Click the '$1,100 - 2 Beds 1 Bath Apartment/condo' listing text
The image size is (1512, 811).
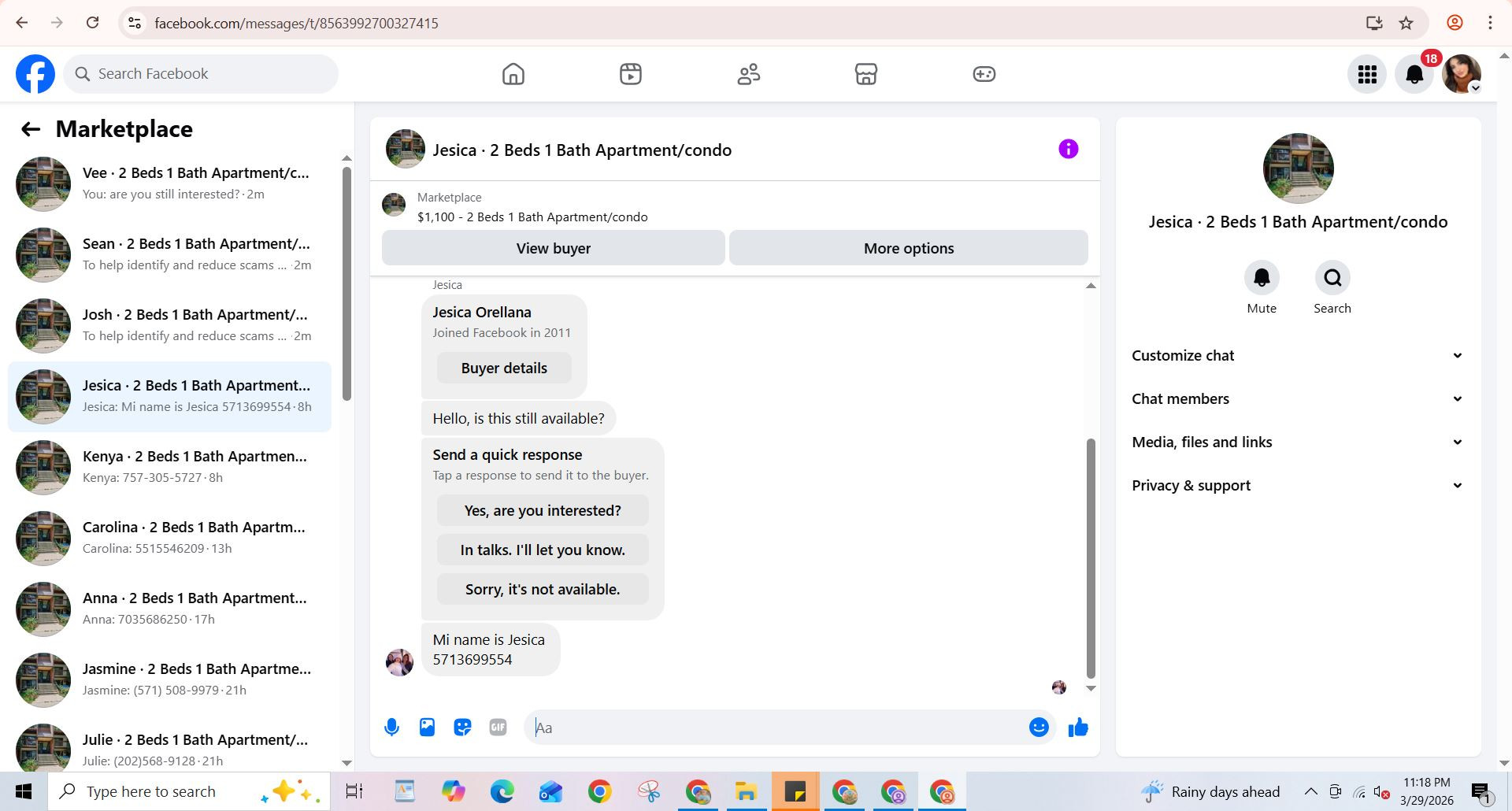click(532, 217)
